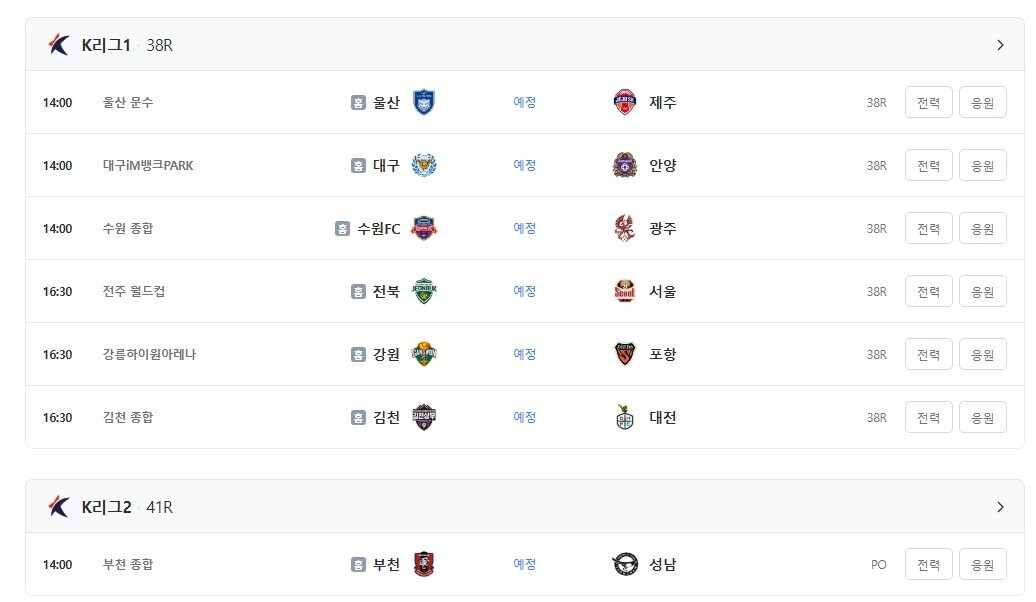Expand the K리그2 41R section arrow
This screenshot has width=1036, height=602.
[x=1000, y=507]
